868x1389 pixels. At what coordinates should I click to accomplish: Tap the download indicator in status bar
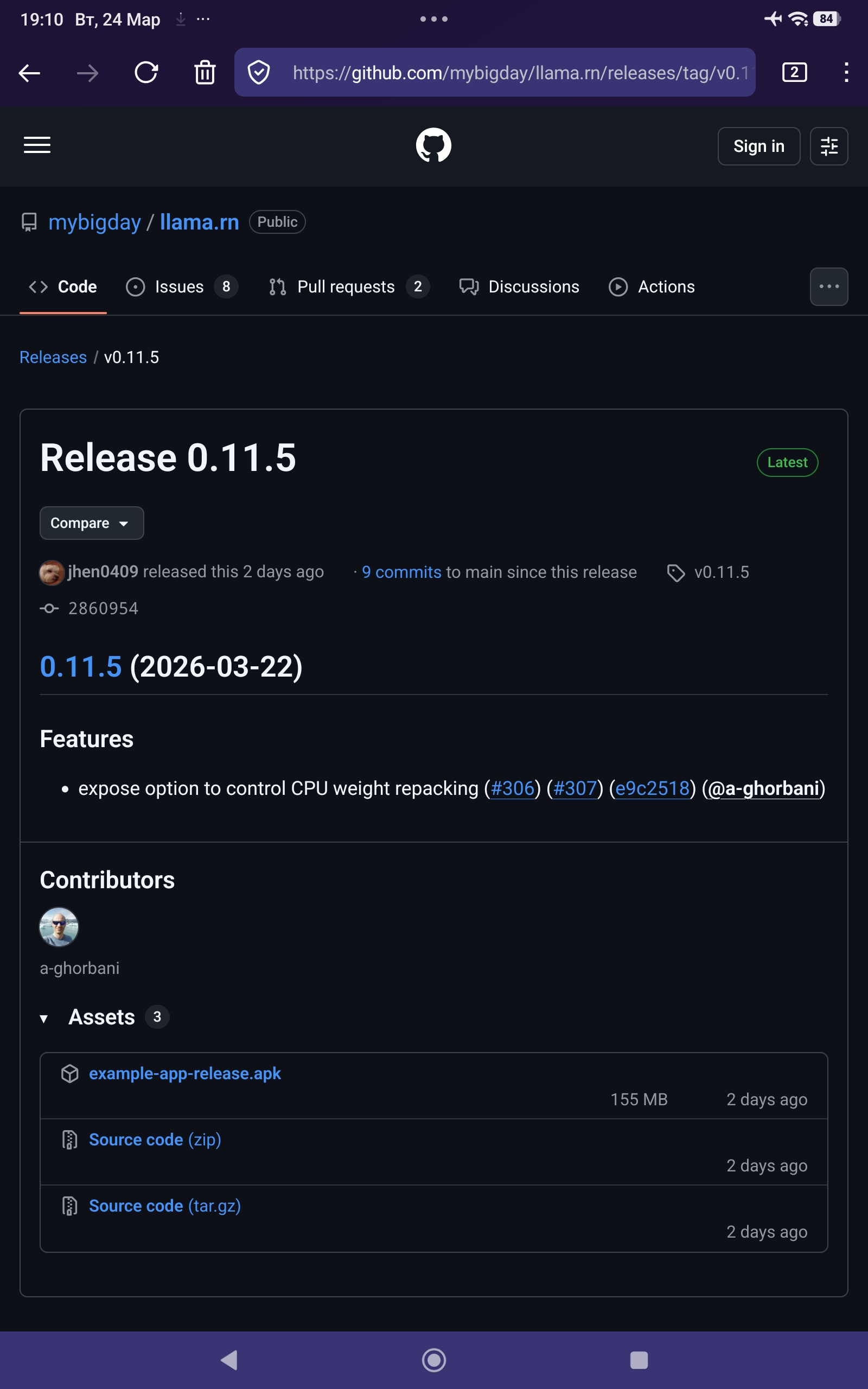181,20
